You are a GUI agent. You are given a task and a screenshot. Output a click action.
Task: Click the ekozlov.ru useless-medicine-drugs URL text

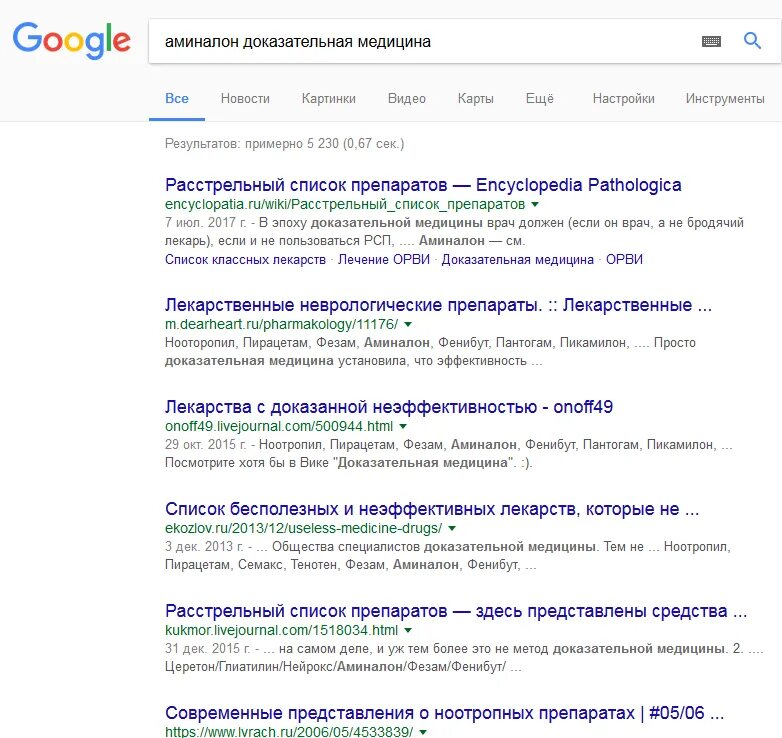click(303, 528)
